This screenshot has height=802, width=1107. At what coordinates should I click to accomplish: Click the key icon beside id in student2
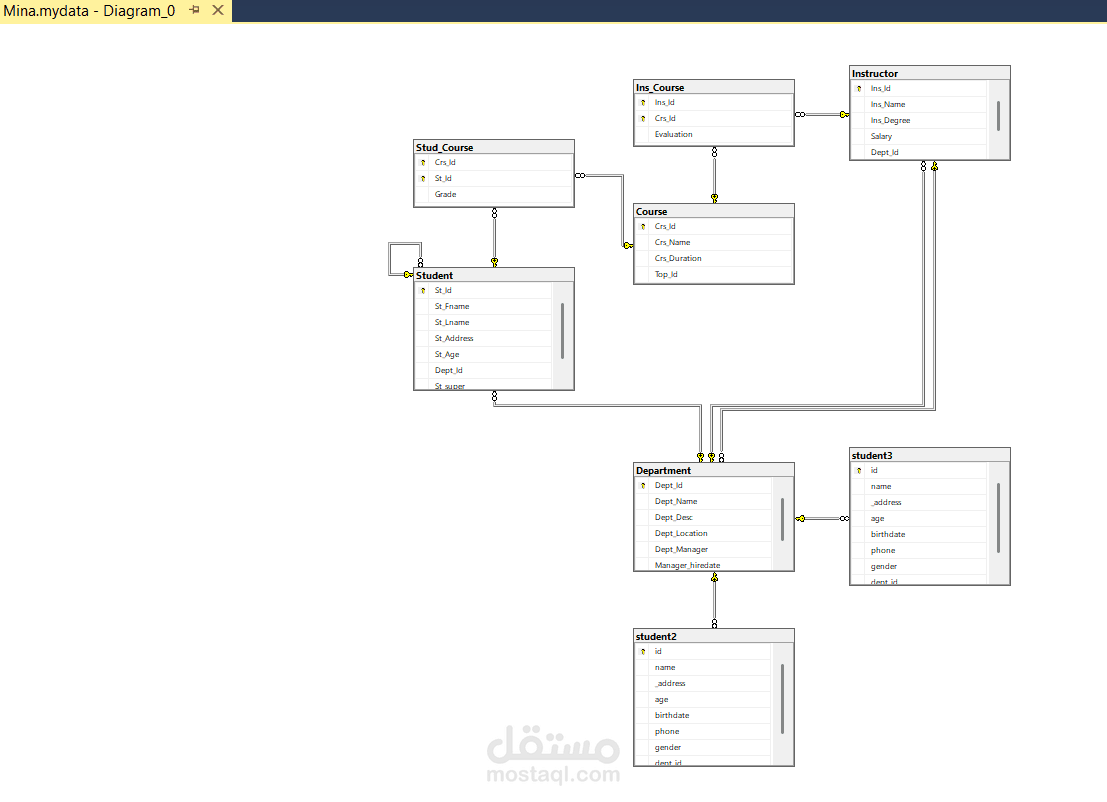point(643,651)
